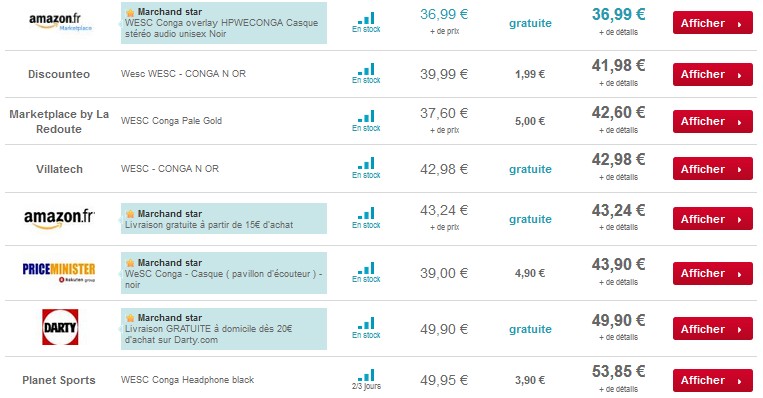Click Afficher button for Discounteo offer

[712, 74]
